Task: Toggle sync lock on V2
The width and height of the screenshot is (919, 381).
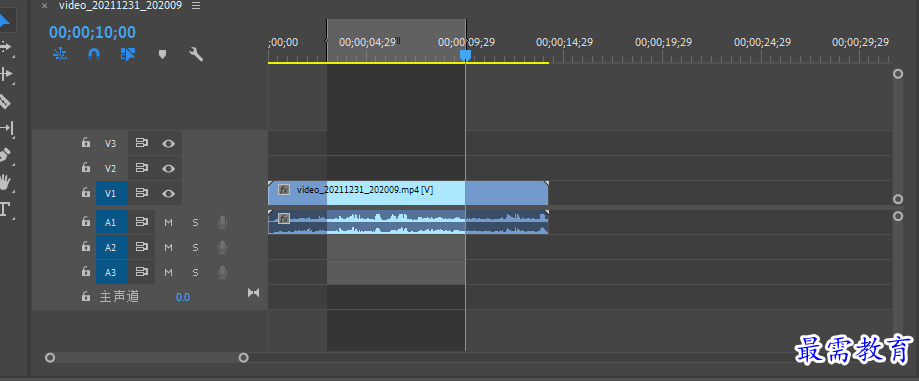Action: coord(141,168)
